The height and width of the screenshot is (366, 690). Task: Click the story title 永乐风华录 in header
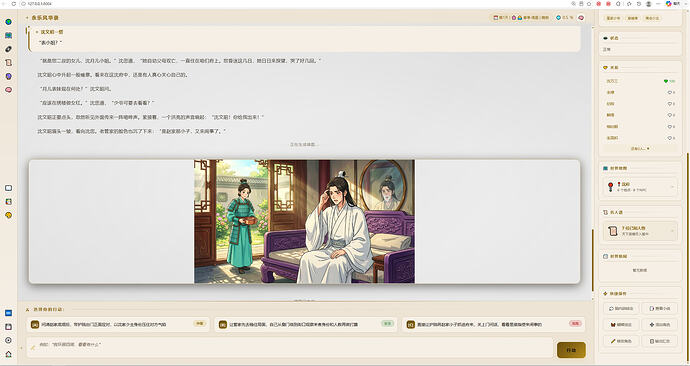[44, 18]
